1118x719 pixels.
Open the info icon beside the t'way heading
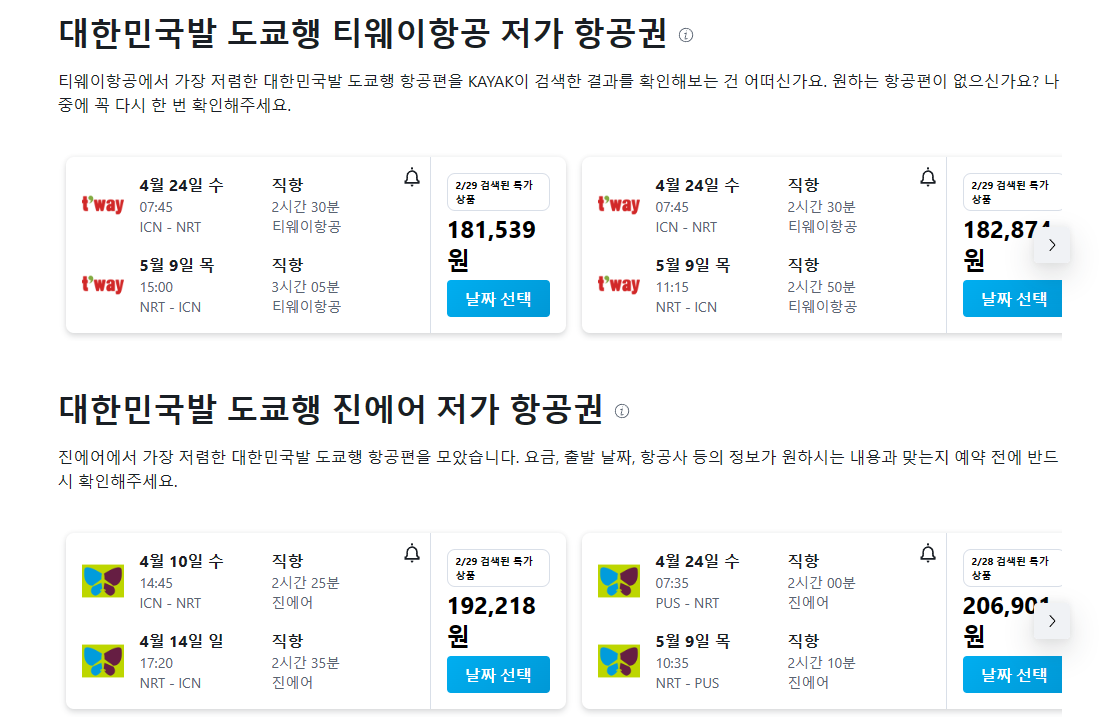(x=687, y=36)
